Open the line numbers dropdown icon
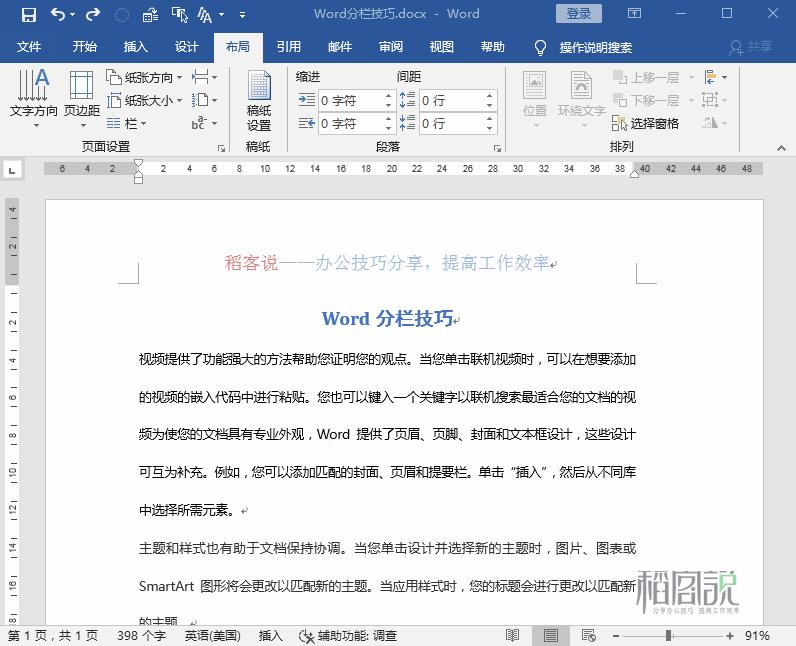The image size is (796, 646). coord(205,100)
